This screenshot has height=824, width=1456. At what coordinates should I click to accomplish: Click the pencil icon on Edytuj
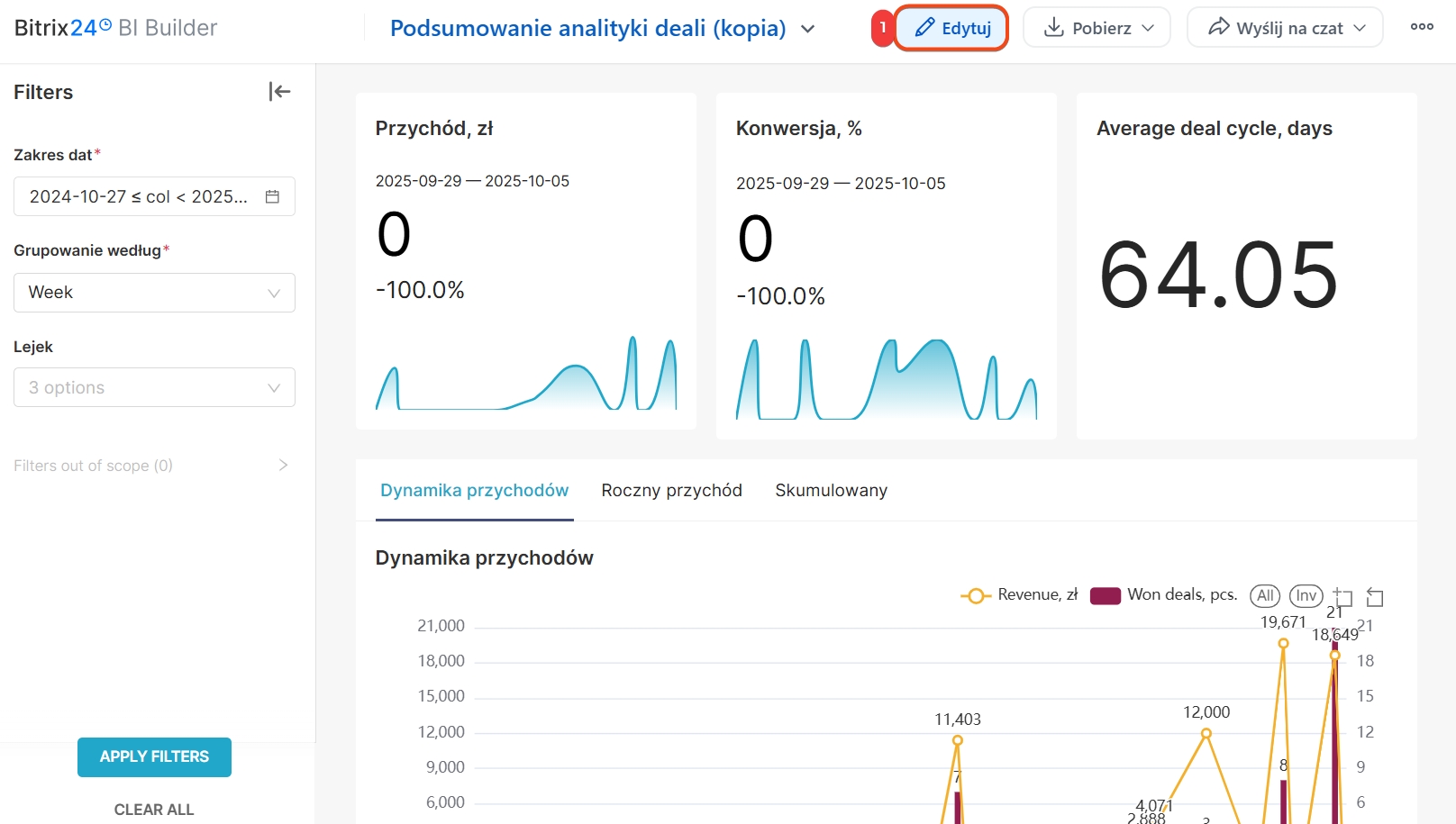924,28
